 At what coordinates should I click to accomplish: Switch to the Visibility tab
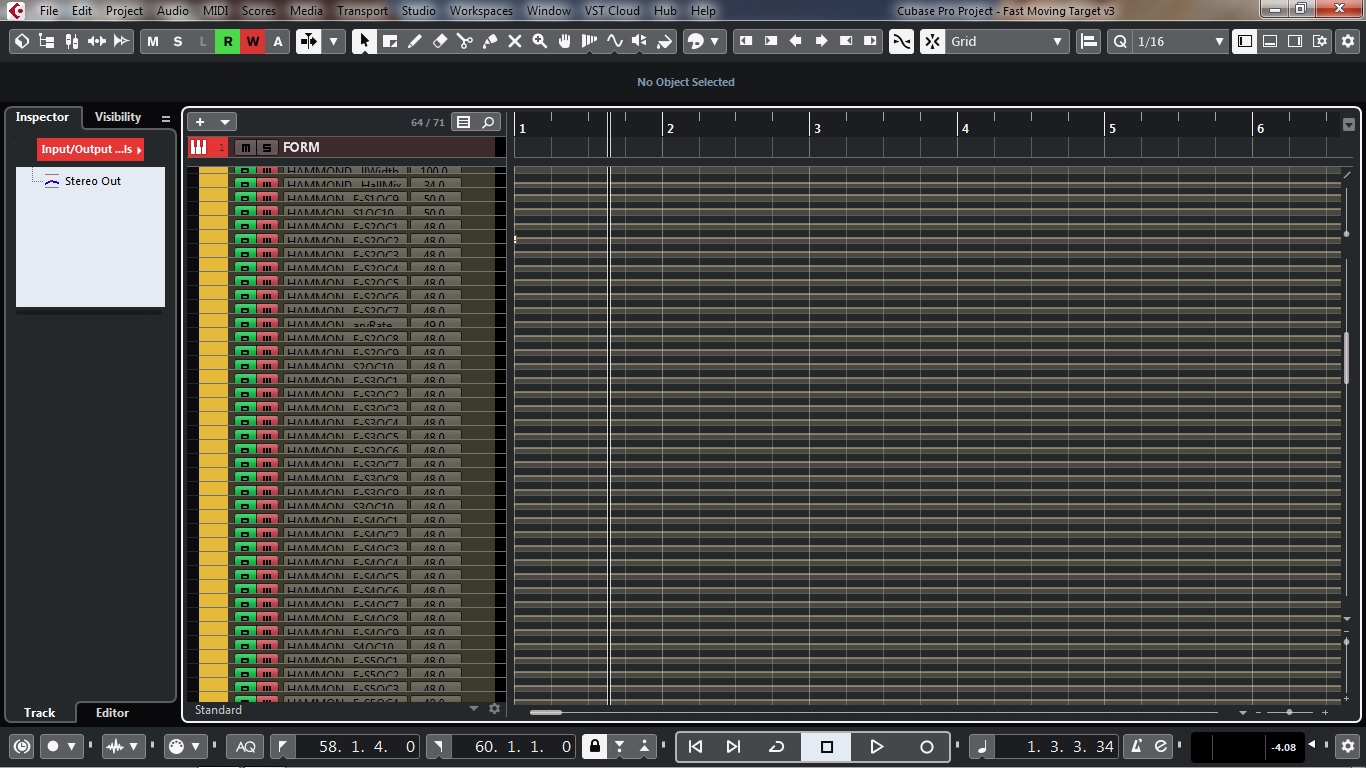point(118,117)
